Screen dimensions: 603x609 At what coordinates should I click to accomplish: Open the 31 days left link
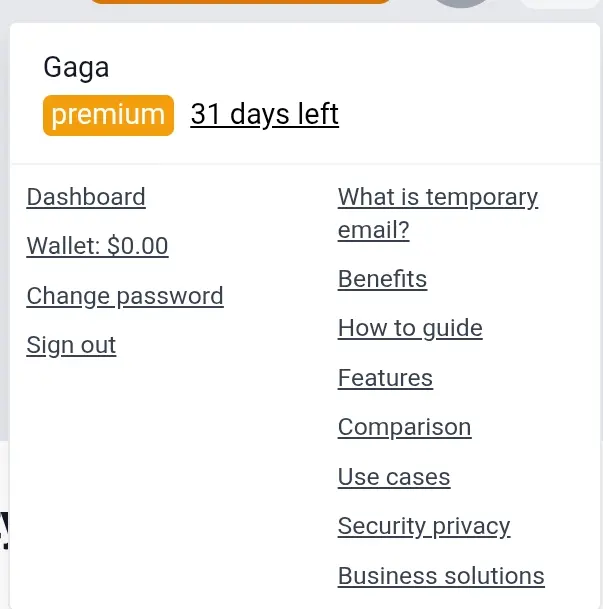(264, 114)
